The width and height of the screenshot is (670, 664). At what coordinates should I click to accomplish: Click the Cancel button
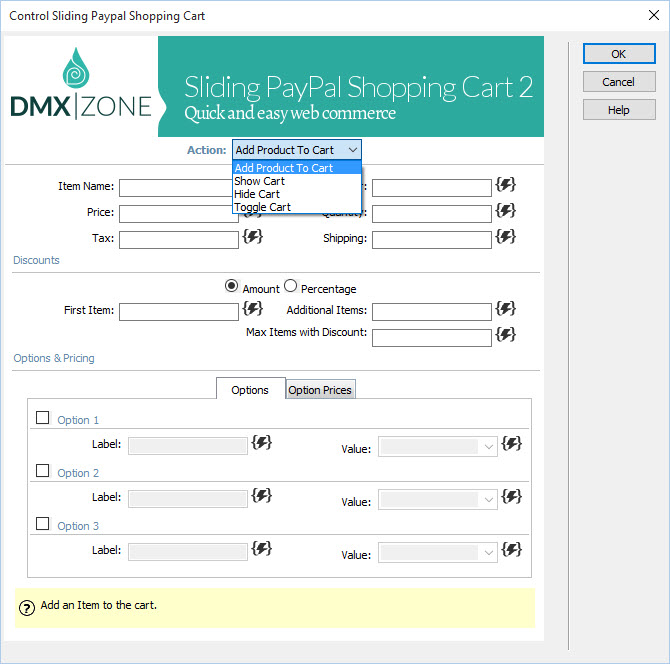click(x=619, y=82)
